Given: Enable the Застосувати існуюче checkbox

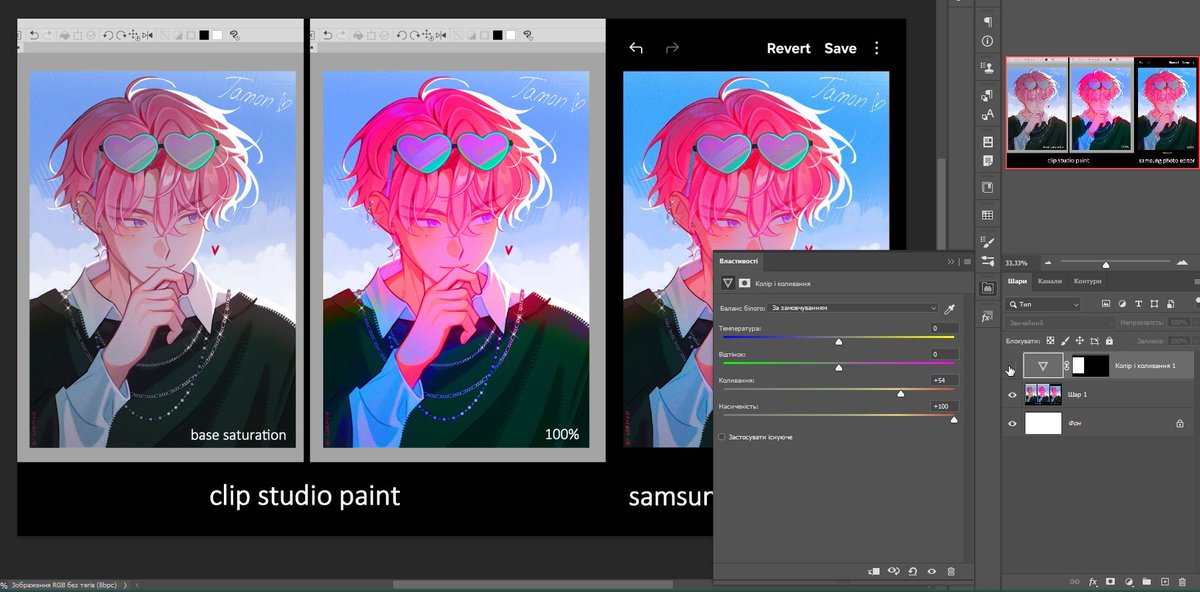Looking at the screenshot, I should click(723, 437).
